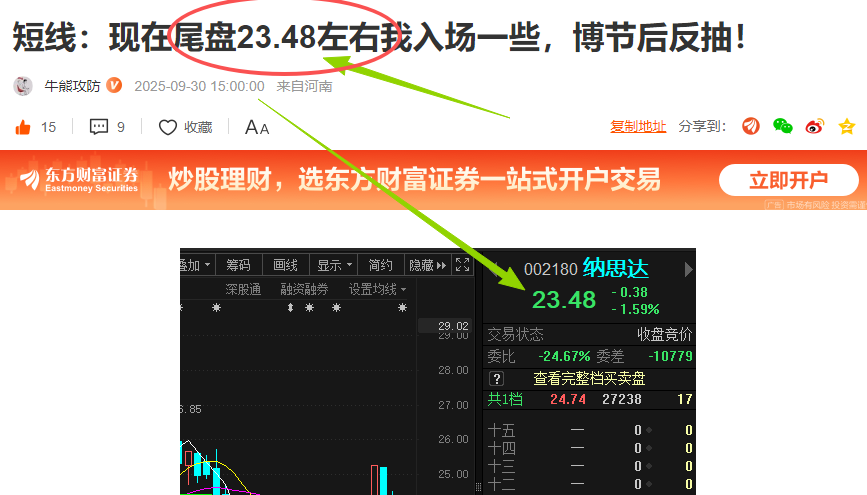Click next stock arrow beside 纳思达
This screenshot has width=867, height=495.
688,270
